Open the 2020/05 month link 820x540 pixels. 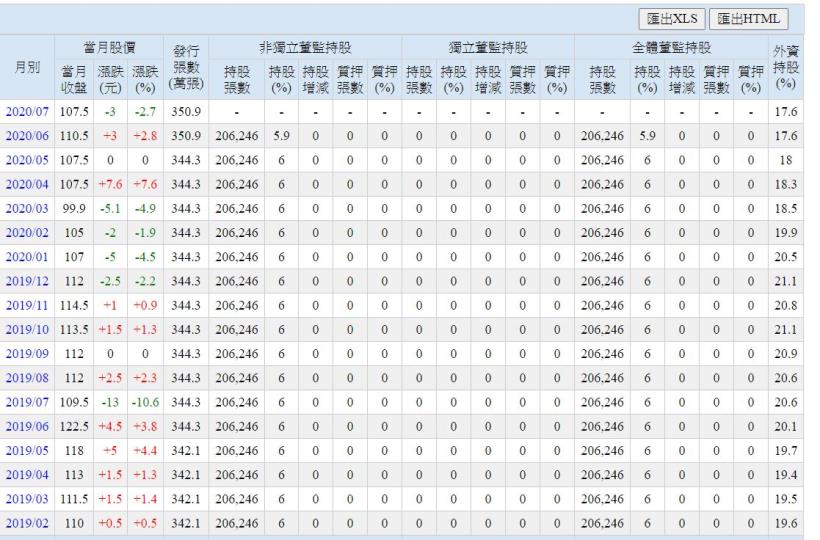[27, 160]
